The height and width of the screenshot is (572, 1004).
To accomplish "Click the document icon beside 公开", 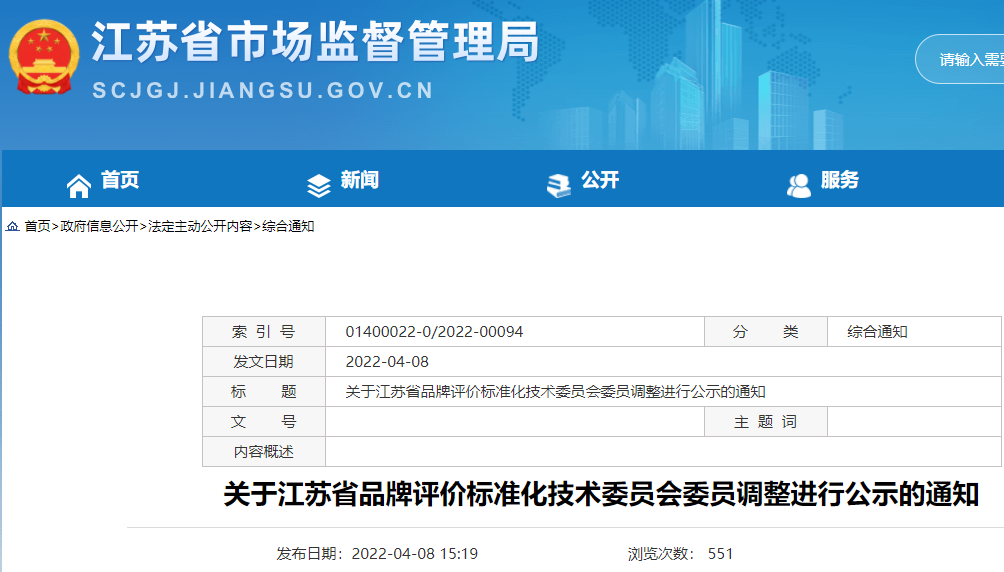I will click(559, 186).
